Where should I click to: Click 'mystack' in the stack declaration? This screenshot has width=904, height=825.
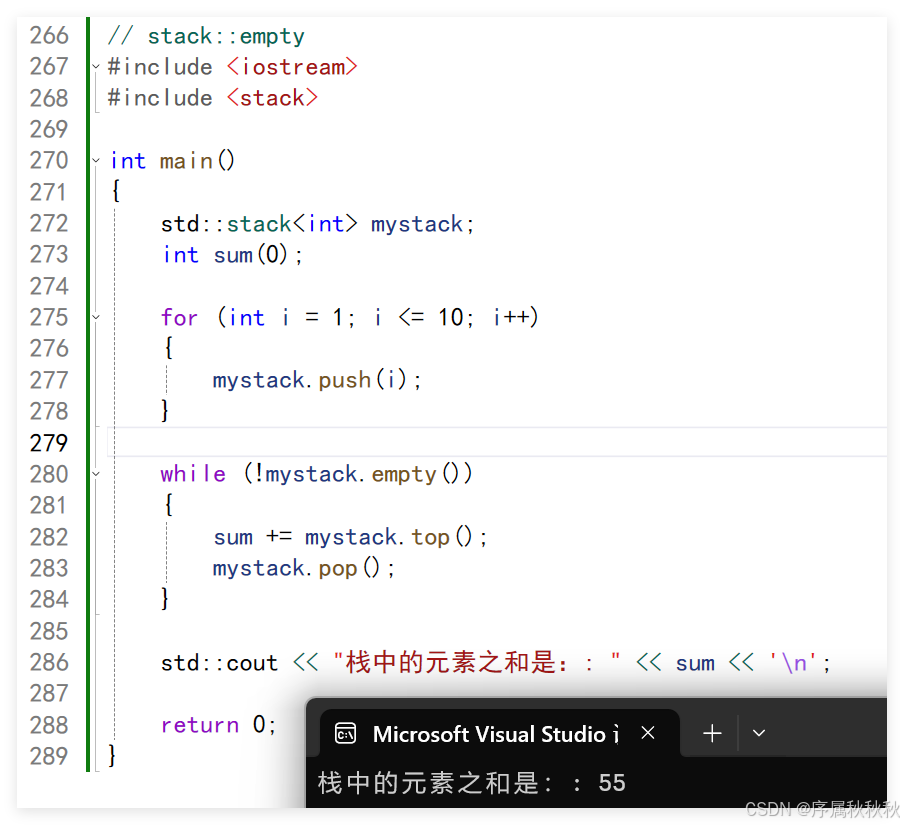tap(417, 224)
